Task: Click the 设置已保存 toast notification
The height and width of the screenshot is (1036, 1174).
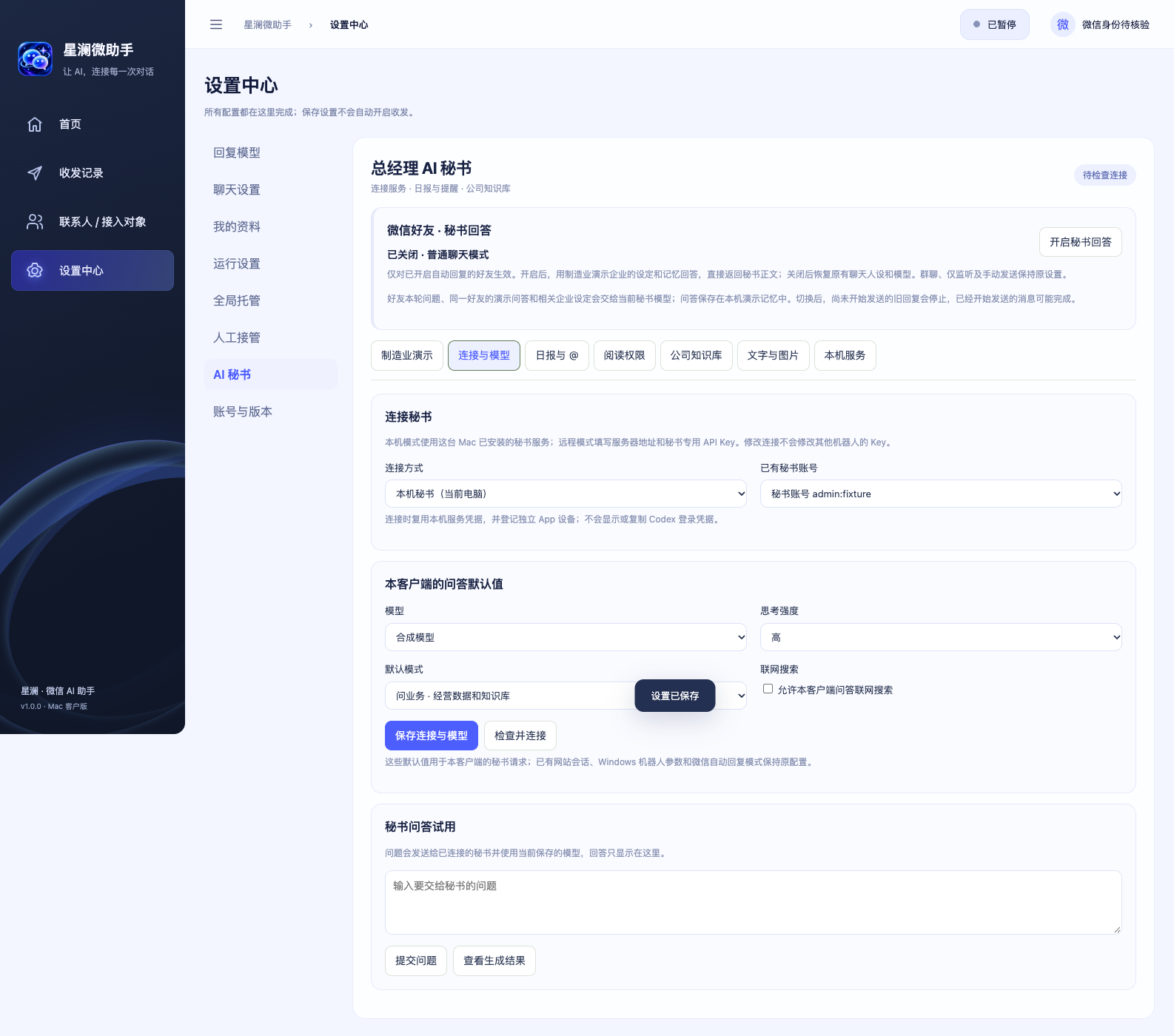Action: pyautogui.click(x=675, y=696)
